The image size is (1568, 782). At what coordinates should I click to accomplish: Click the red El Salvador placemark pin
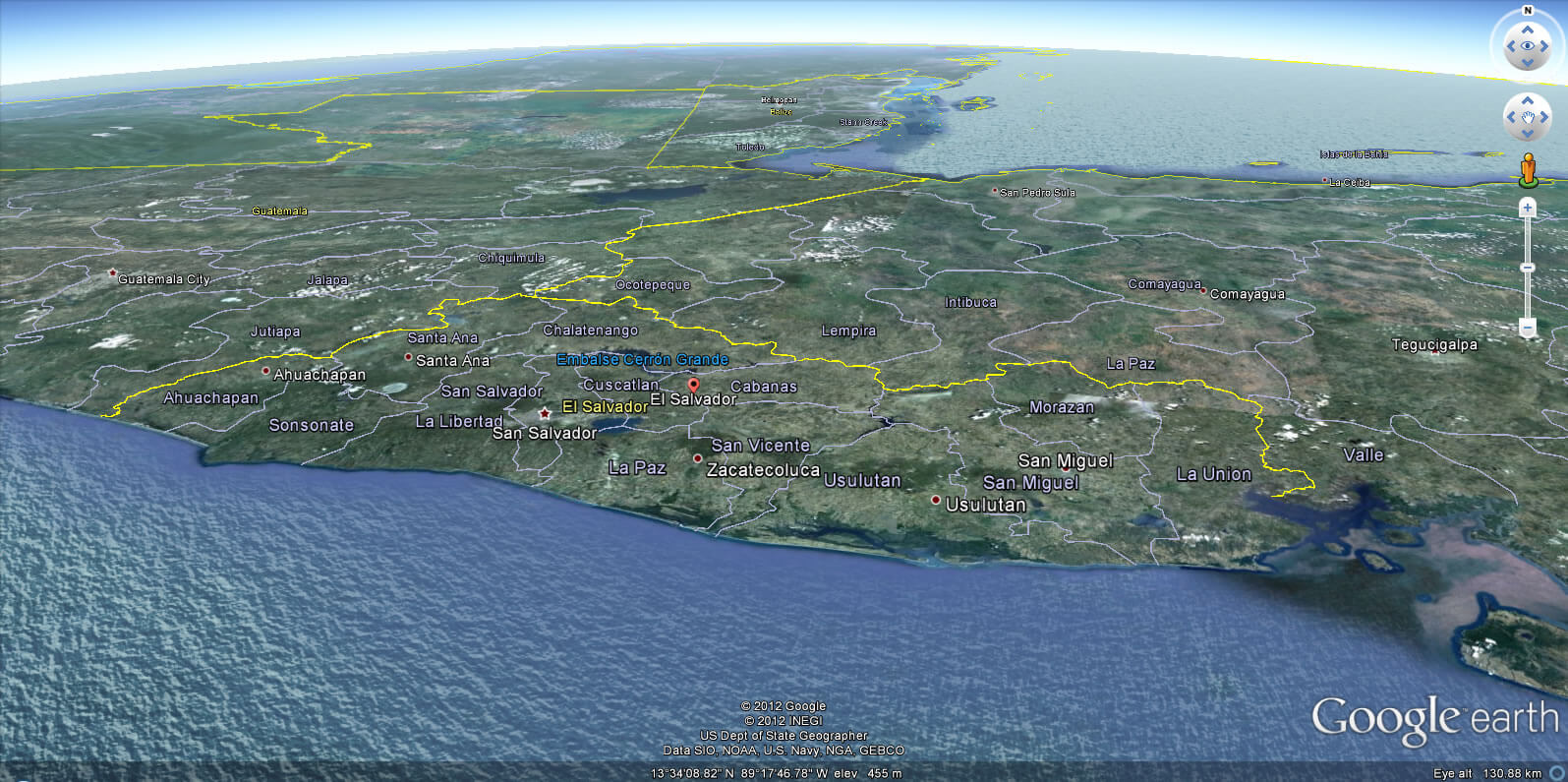(x=693, y=386)
